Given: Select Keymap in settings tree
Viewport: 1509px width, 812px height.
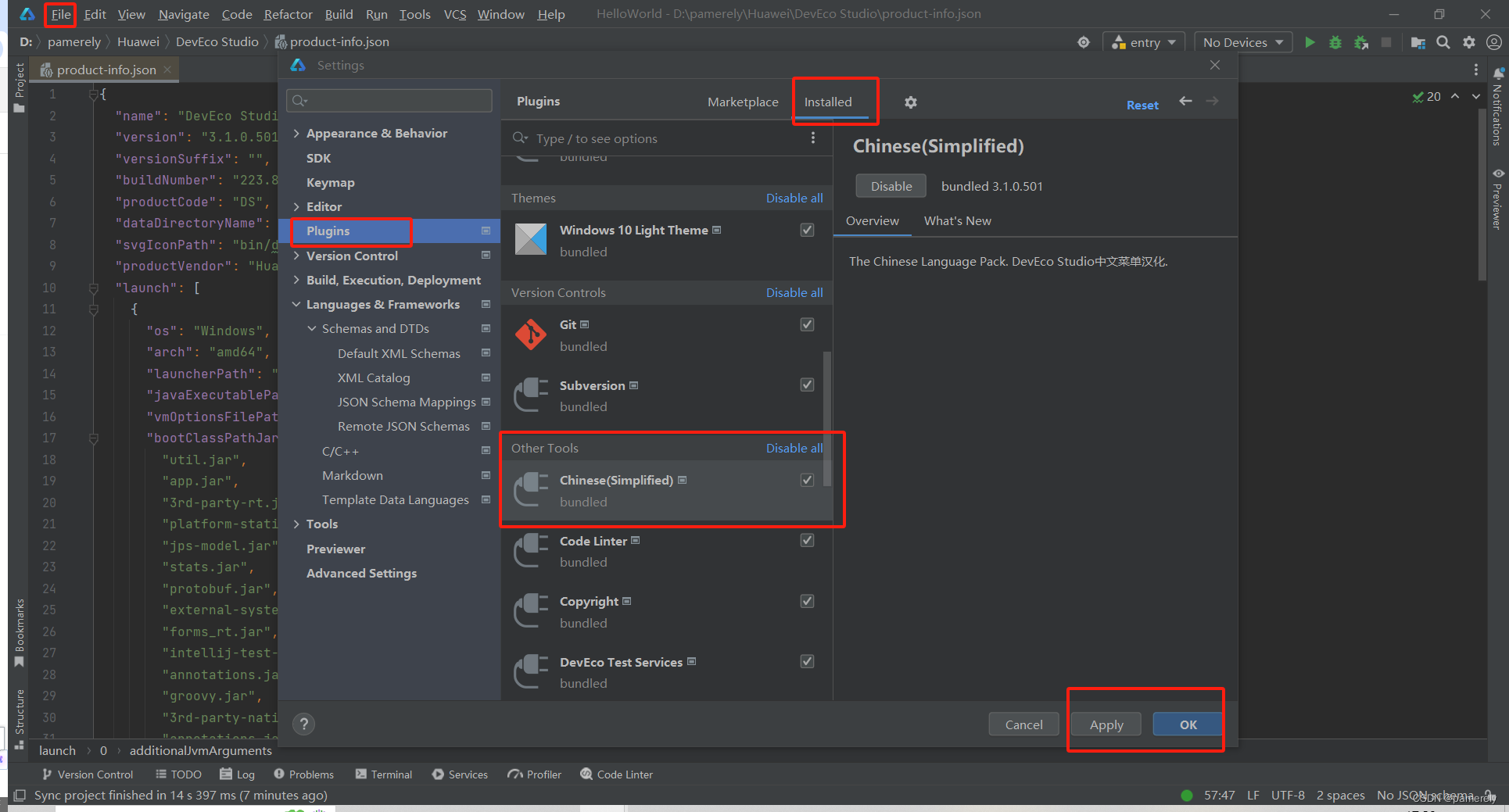Looking at the screenshot, I should [330, 182].
